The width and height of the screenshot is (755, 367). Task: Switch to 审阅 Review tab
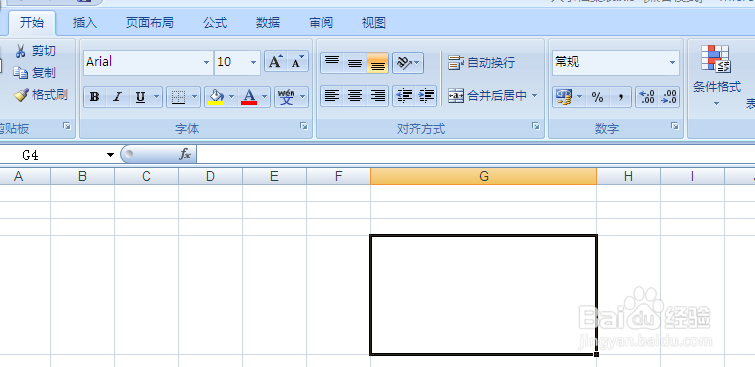[321, 23]
